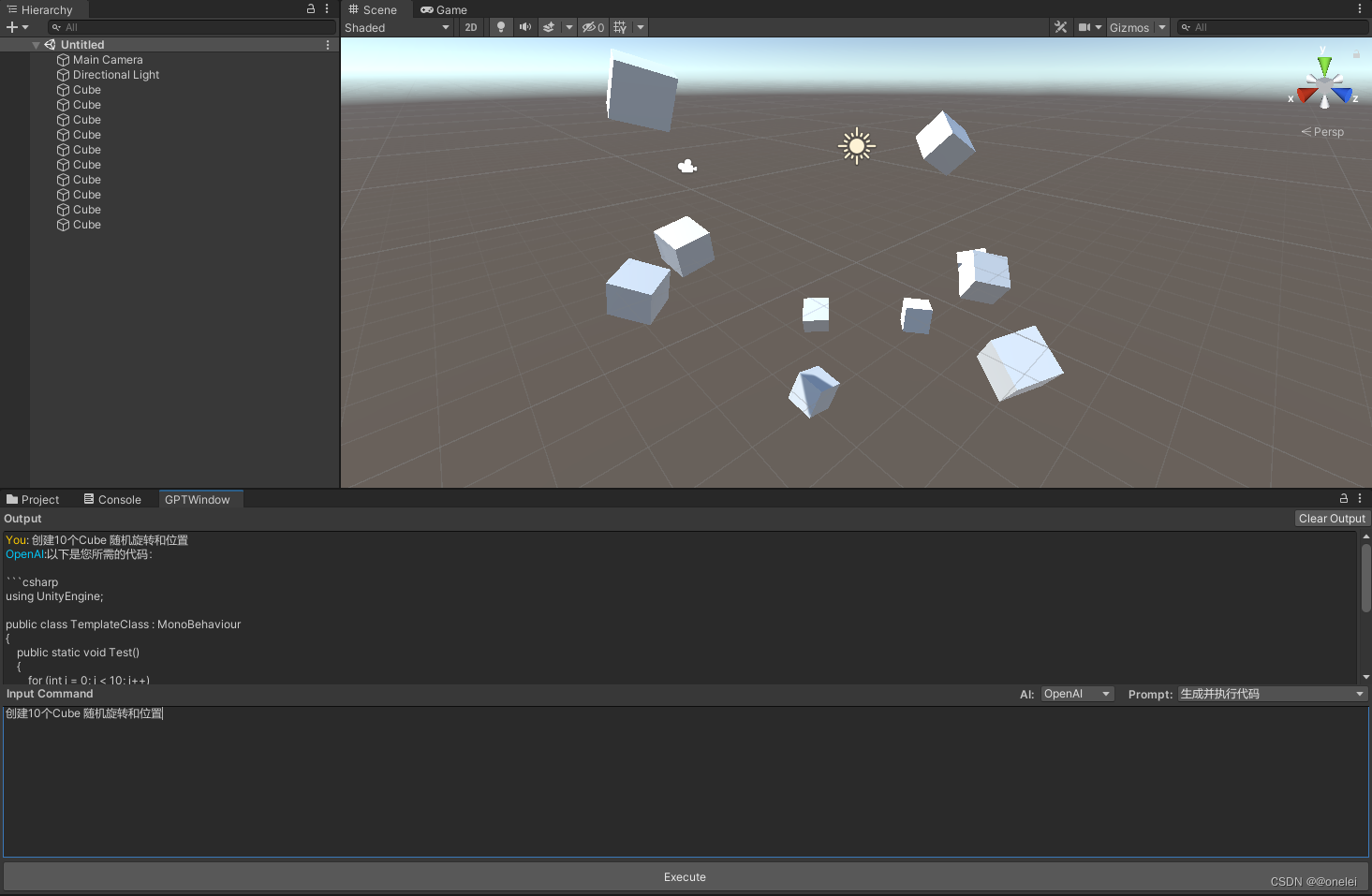Toggle Persp projection label
The image size is (1372, 896).
click(1322, 132)
